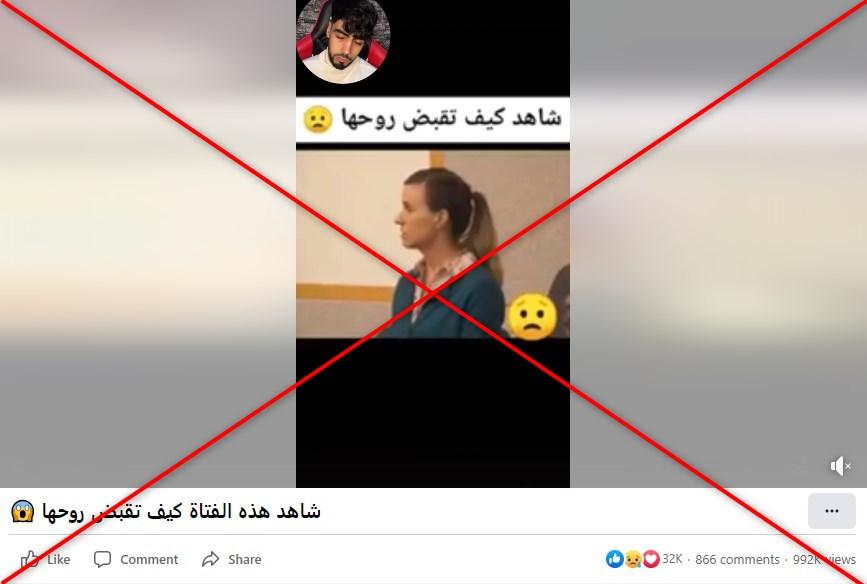Screen dimensions: 867x584
Task: Click the Share arrow icon
Action: (x=211, y=559)
